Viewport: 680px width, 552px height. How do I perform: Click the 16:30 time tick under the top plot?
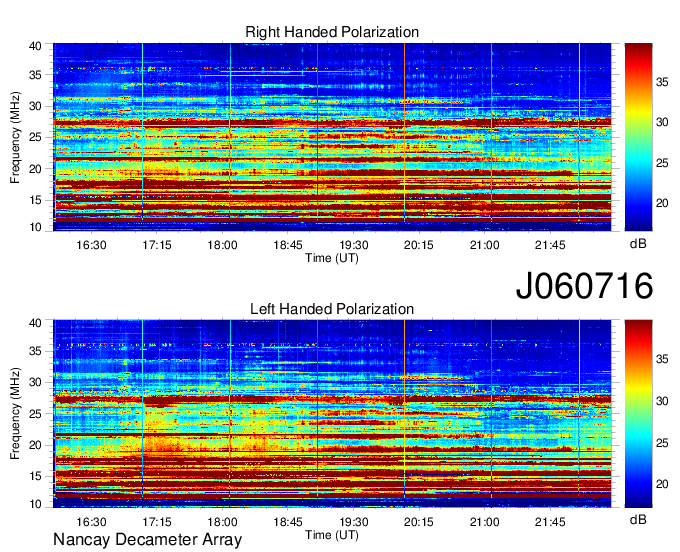pos(91,245)
